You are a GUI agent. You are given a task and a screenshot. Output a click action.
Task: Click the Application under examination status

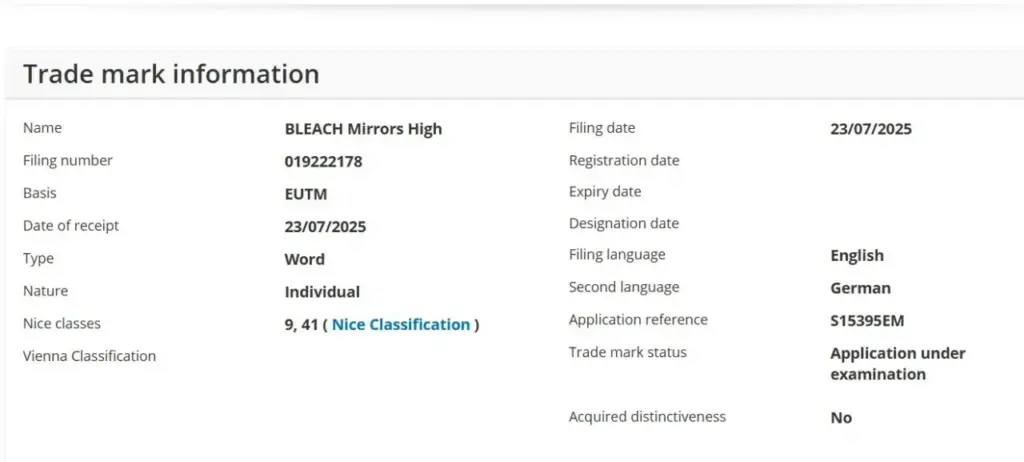click(x=897, y=364)
